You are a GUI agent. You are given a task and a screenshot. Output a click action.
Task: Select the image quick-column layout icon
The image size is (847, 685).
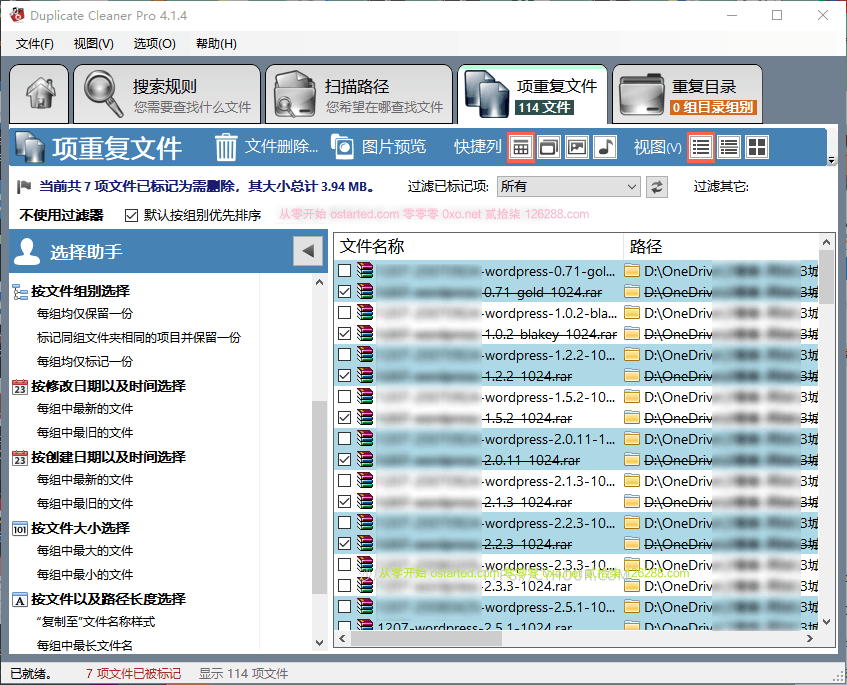coord(577,147)
